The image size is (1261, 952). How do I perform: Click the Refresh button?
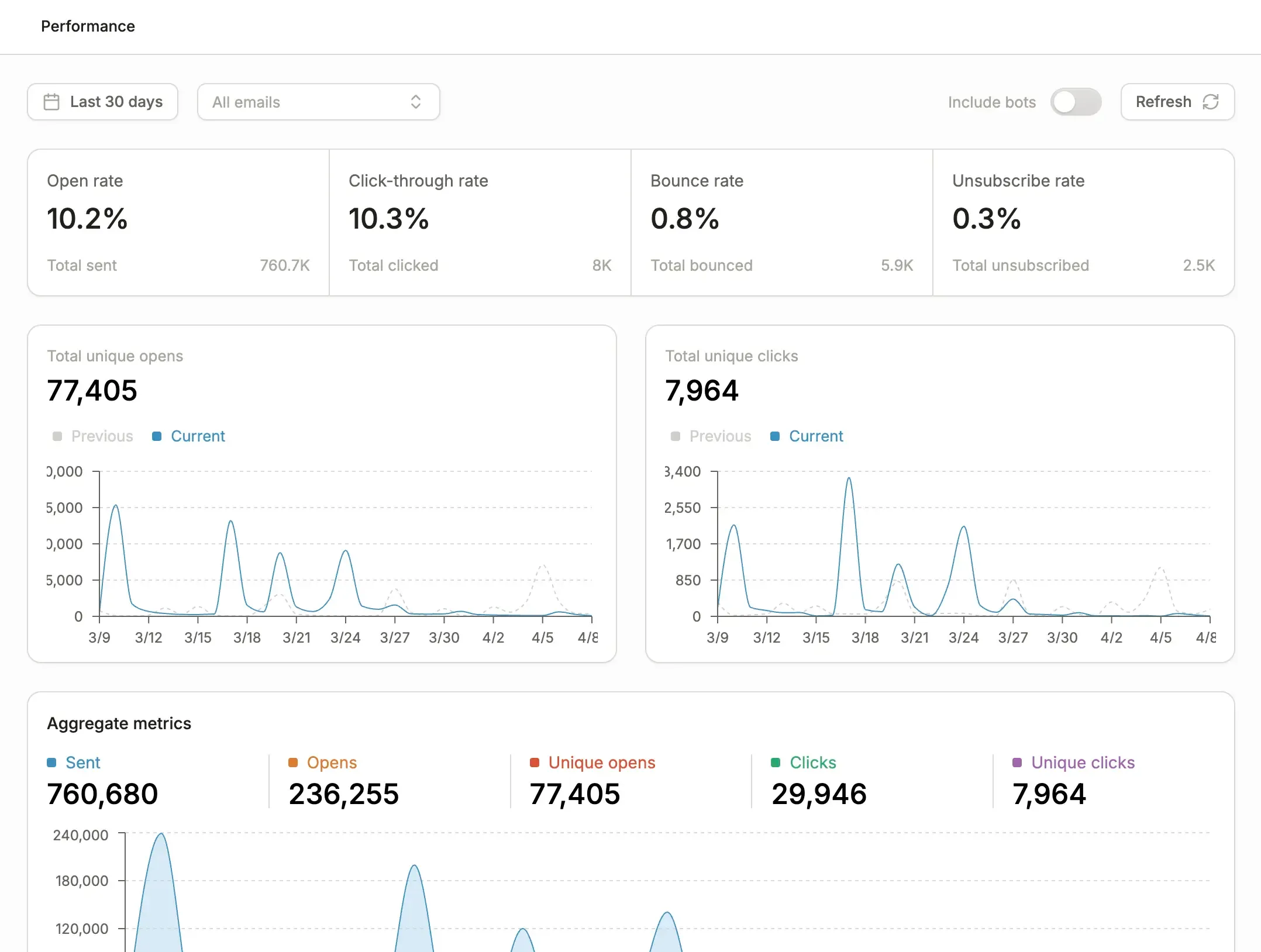[1176, 102]
